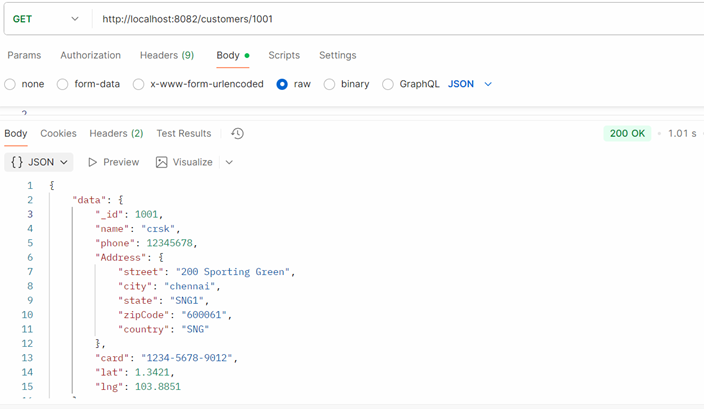Viewport: 704px width, 409px height.
Task: View the response Headers (2) tab
Action: (116, 133)
